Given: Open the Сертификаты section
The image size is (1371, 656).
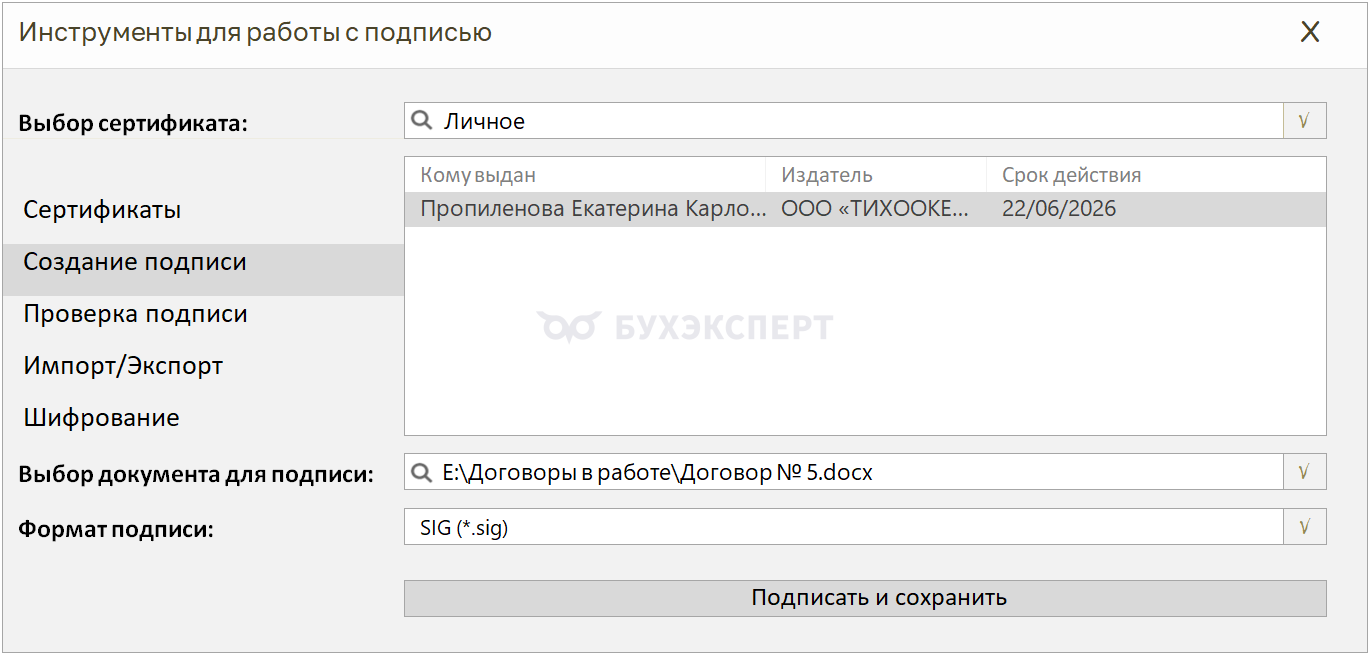Looking at the screenshot, I should [102, 210].
